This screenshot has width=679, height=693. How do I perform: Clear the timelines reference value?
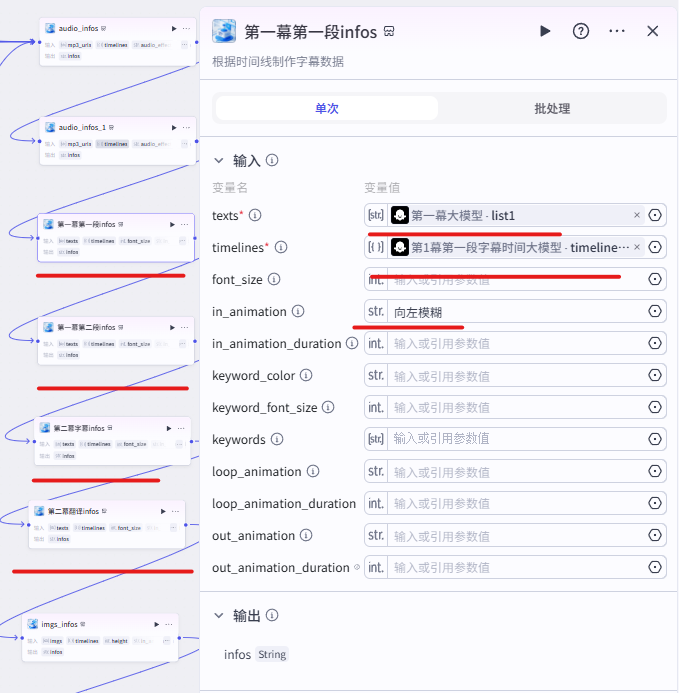click(x=637, y=247)
